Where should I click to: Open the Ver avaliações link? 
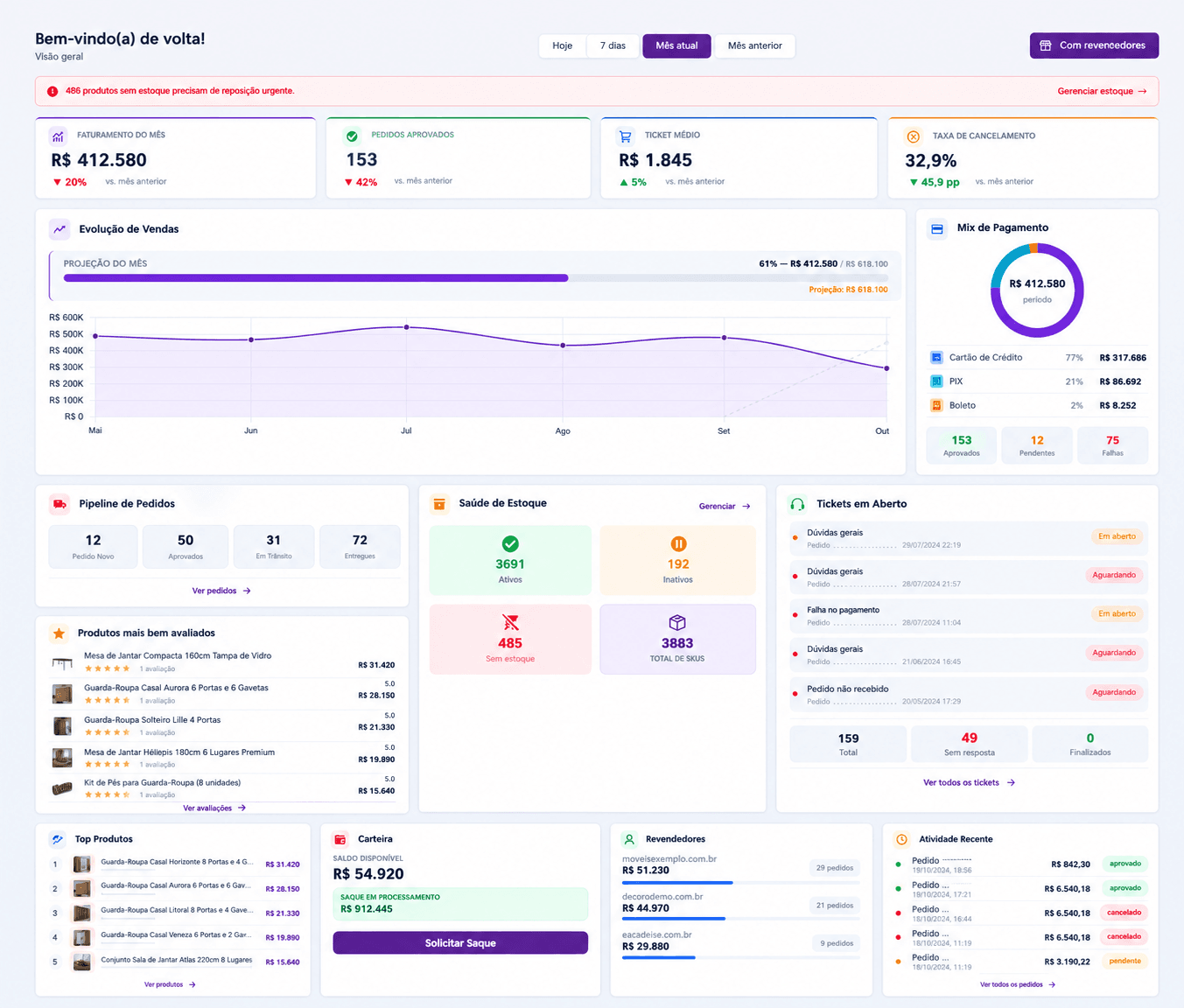tap(214, 808)
